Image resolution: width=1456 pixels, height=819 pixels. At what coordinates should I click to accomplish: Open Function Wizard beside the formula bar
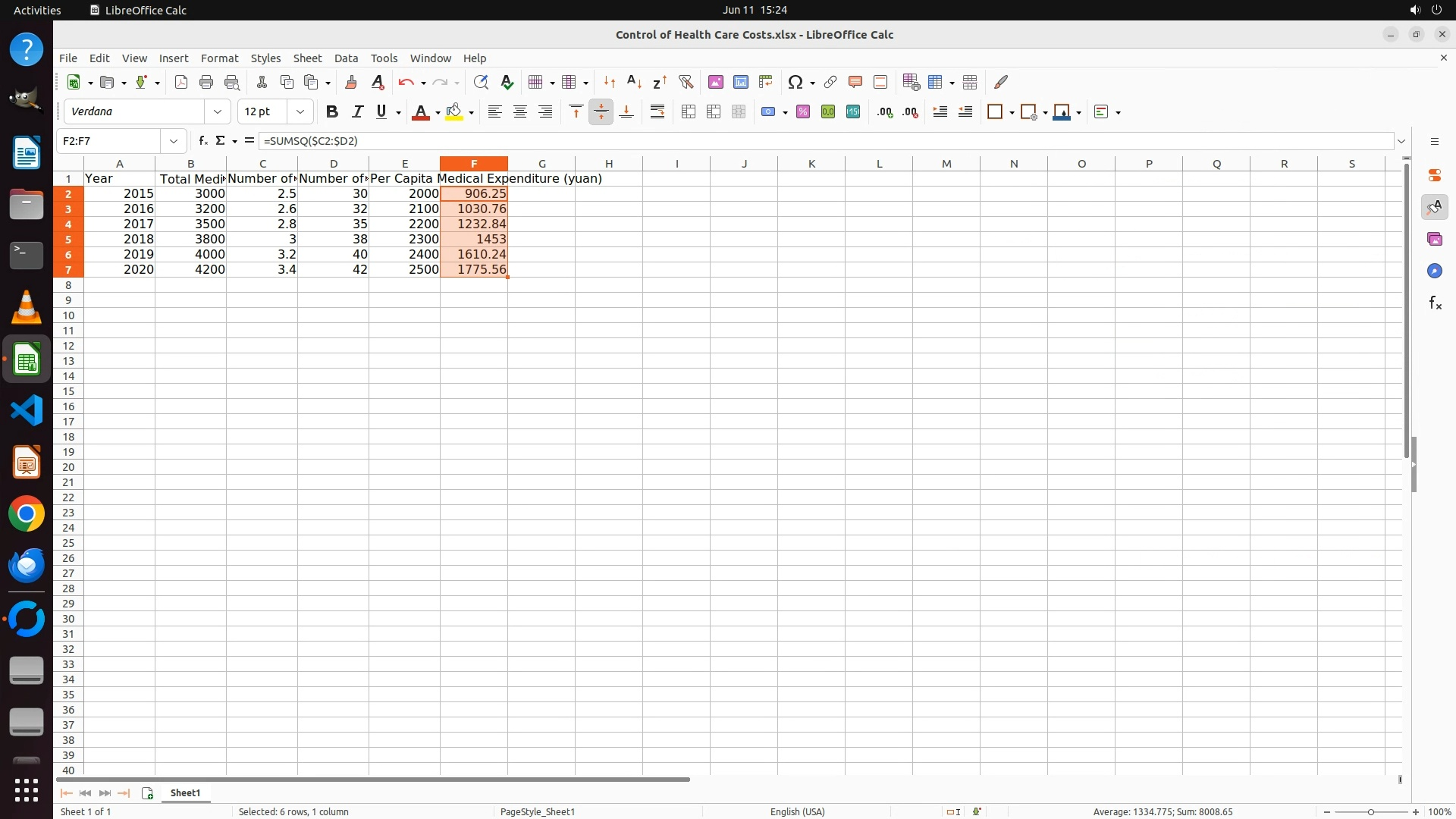[202, 140]
